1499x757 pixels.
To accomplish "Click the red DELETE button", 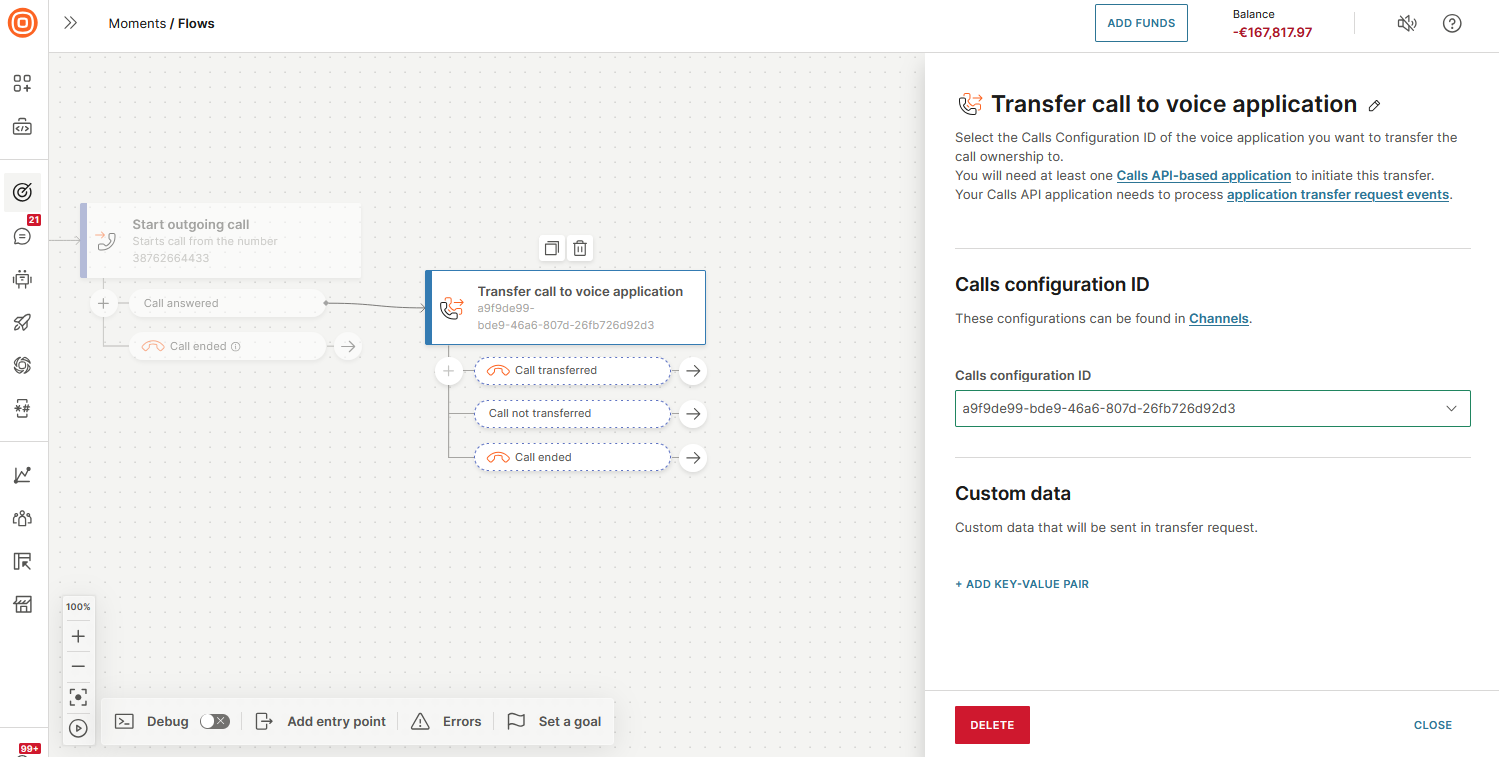I will 992,725.
